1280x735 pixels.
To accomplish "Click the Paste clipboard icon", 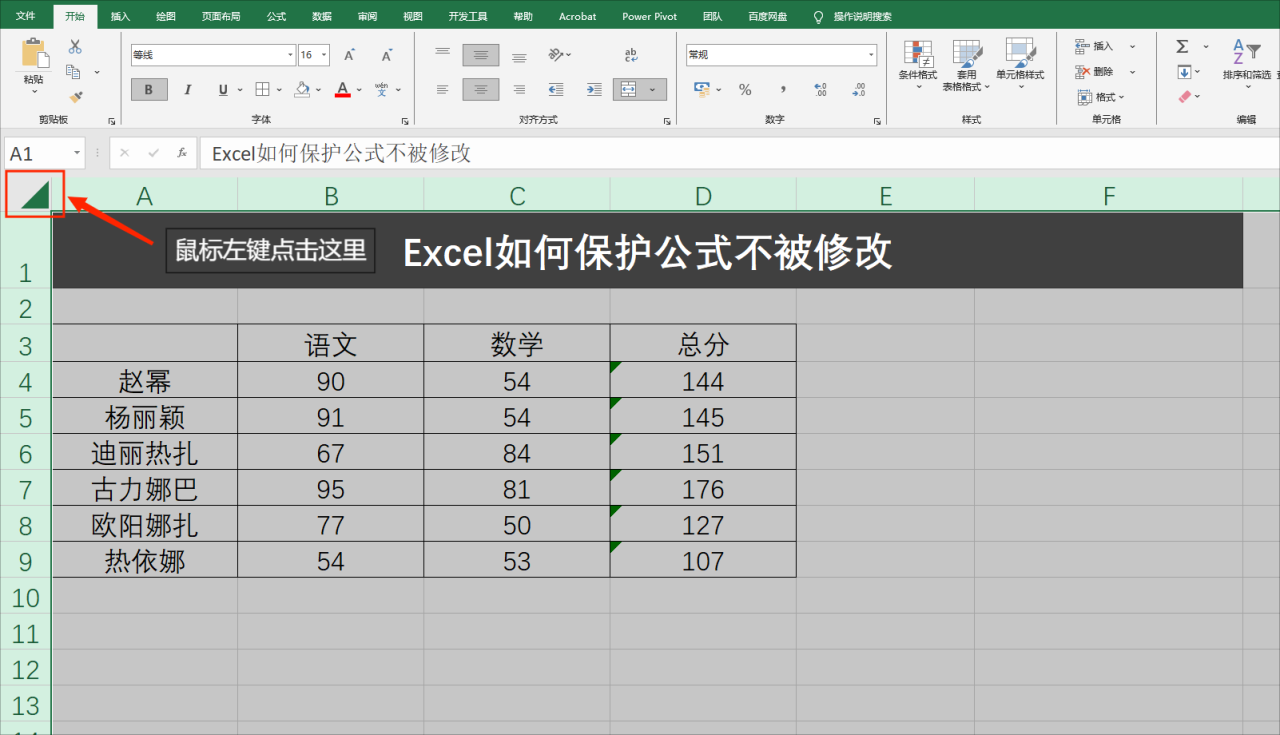I will tap(34, 54).
